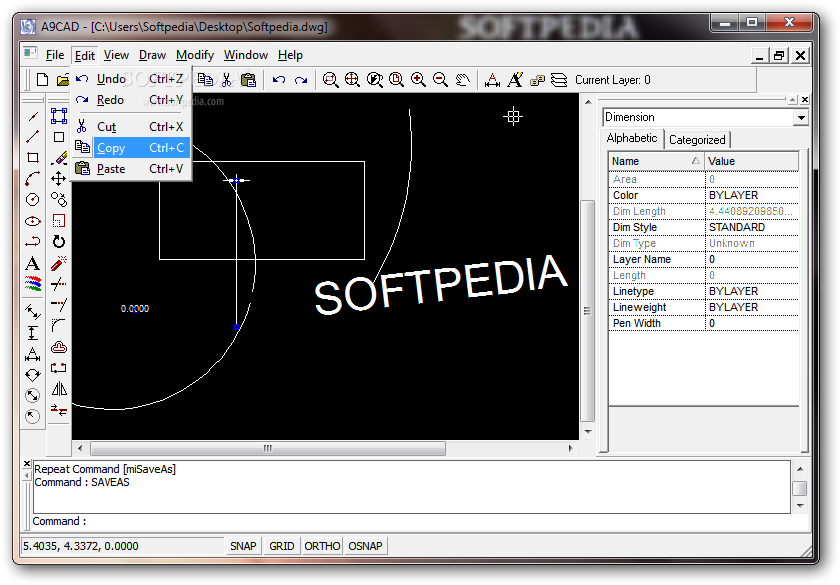
Task: Open the Modify menu
Action: point(194,55)
